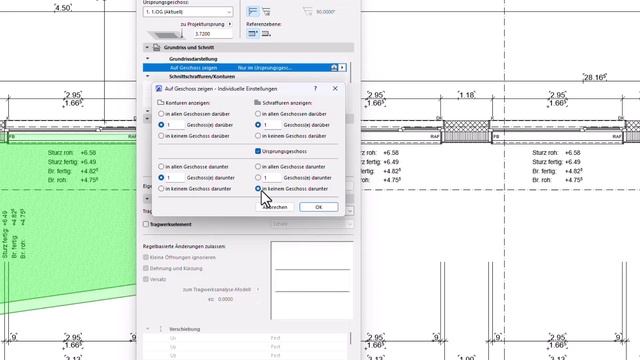Click the angle icon beside 90.0000°

coord(307,11)
